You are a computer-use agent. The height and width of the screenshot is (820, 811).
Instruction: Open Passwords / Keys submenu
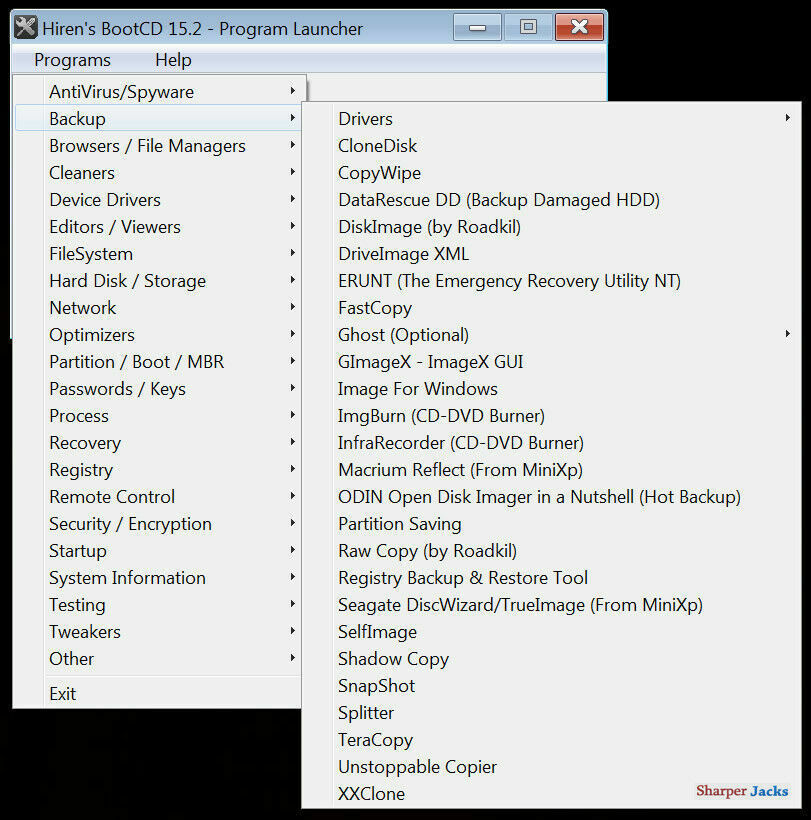(157, 389)
